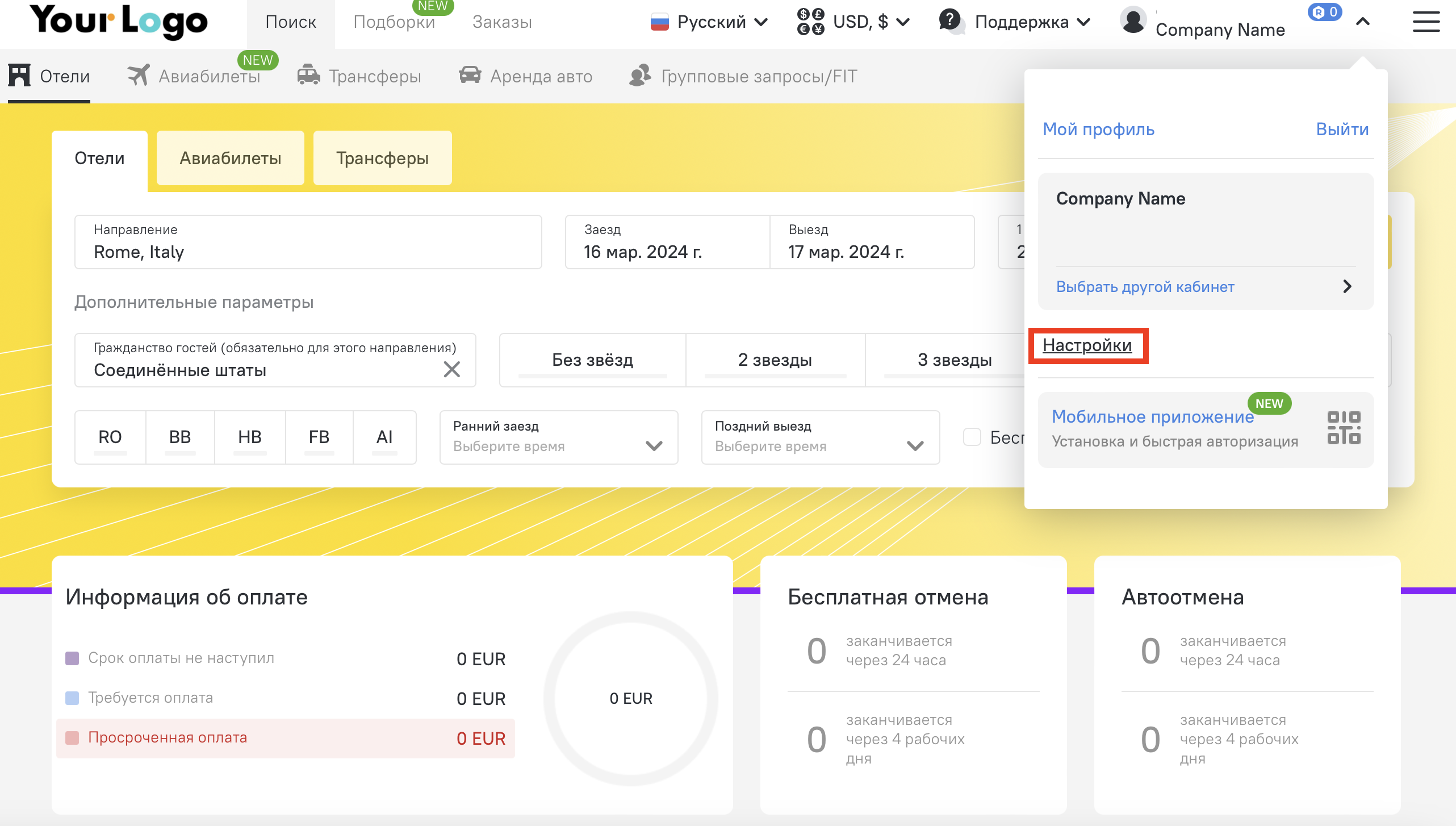This screenshot has height=826, width=1456.
Task: Click the Просроченная оплата red color swatch
Action: (72, 738)
